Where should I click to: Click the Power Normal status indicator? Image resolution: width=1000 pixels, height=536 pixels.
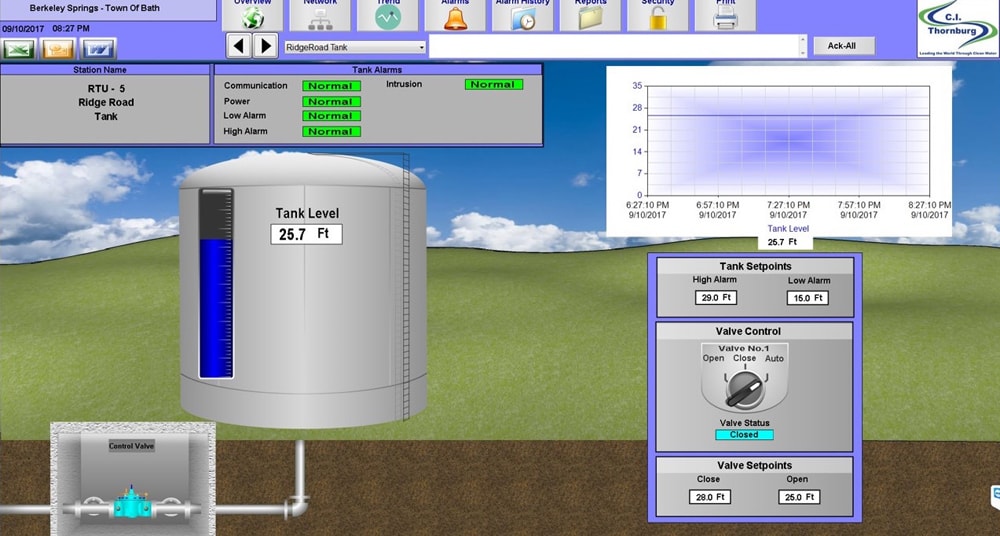[x=331, y=101]
